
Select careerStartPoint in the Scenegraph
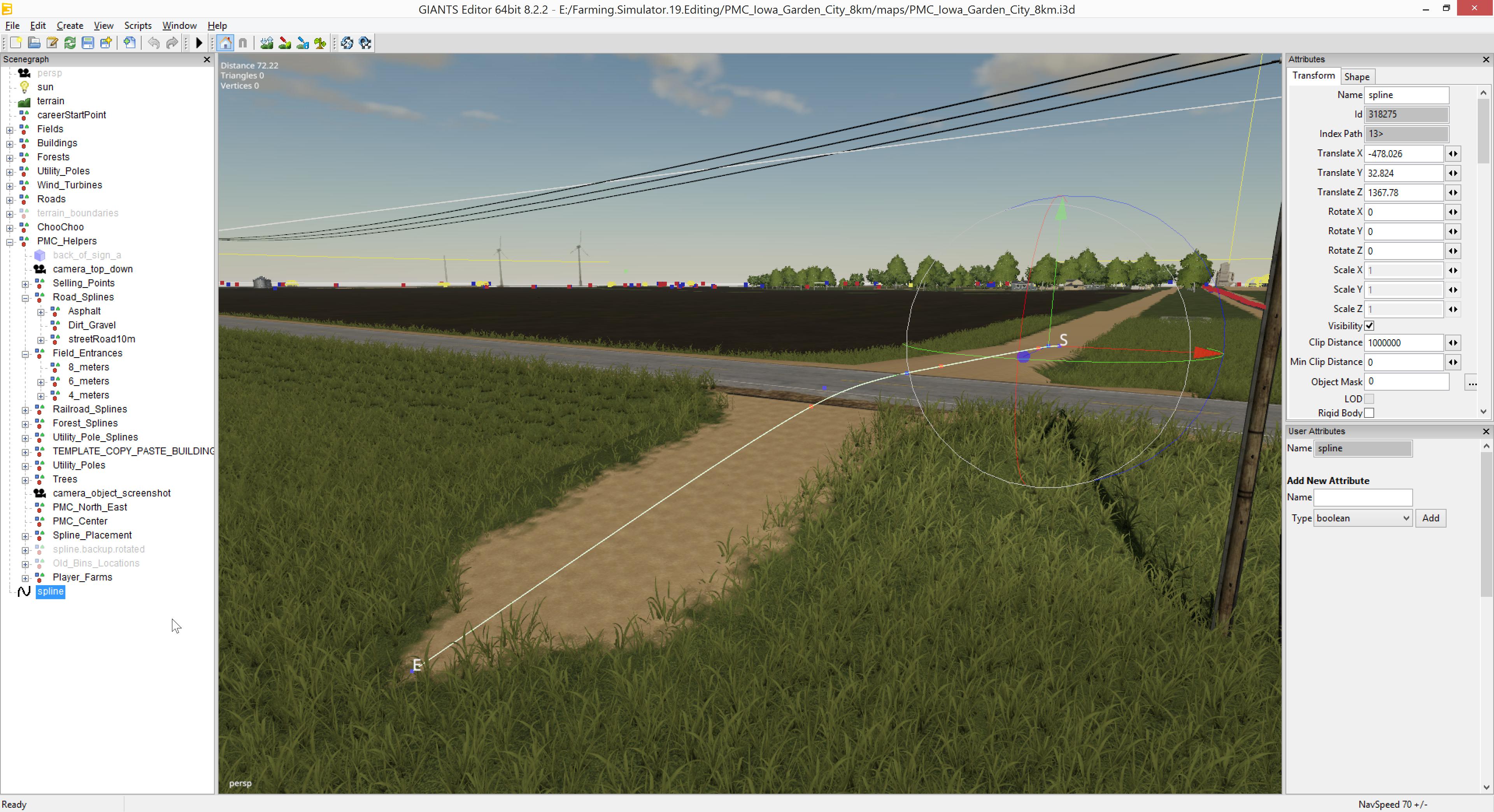pos(71,116)
